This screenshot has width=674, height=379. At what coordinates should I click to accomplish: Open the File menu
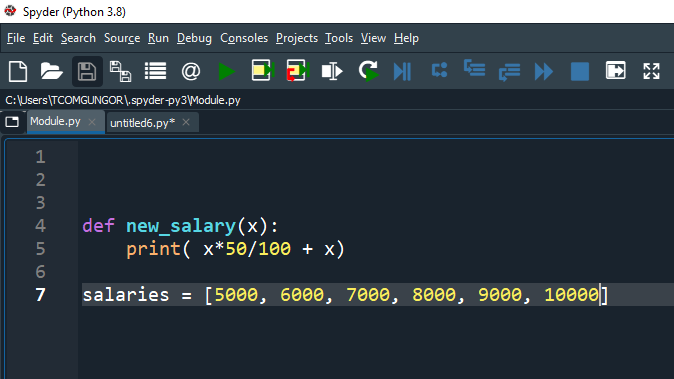click(16, 38)
